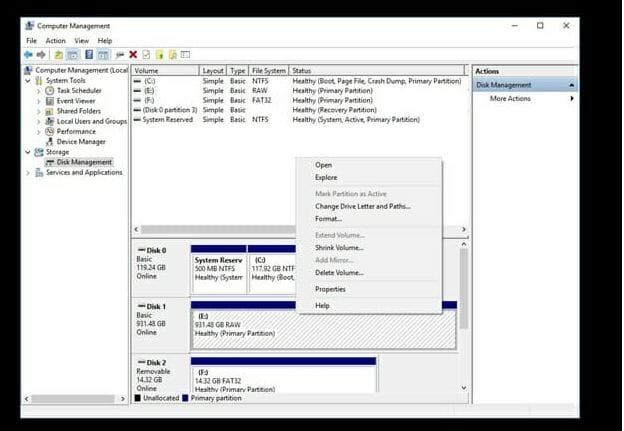Click the System Tools icon in the tree

click(39, 81)
